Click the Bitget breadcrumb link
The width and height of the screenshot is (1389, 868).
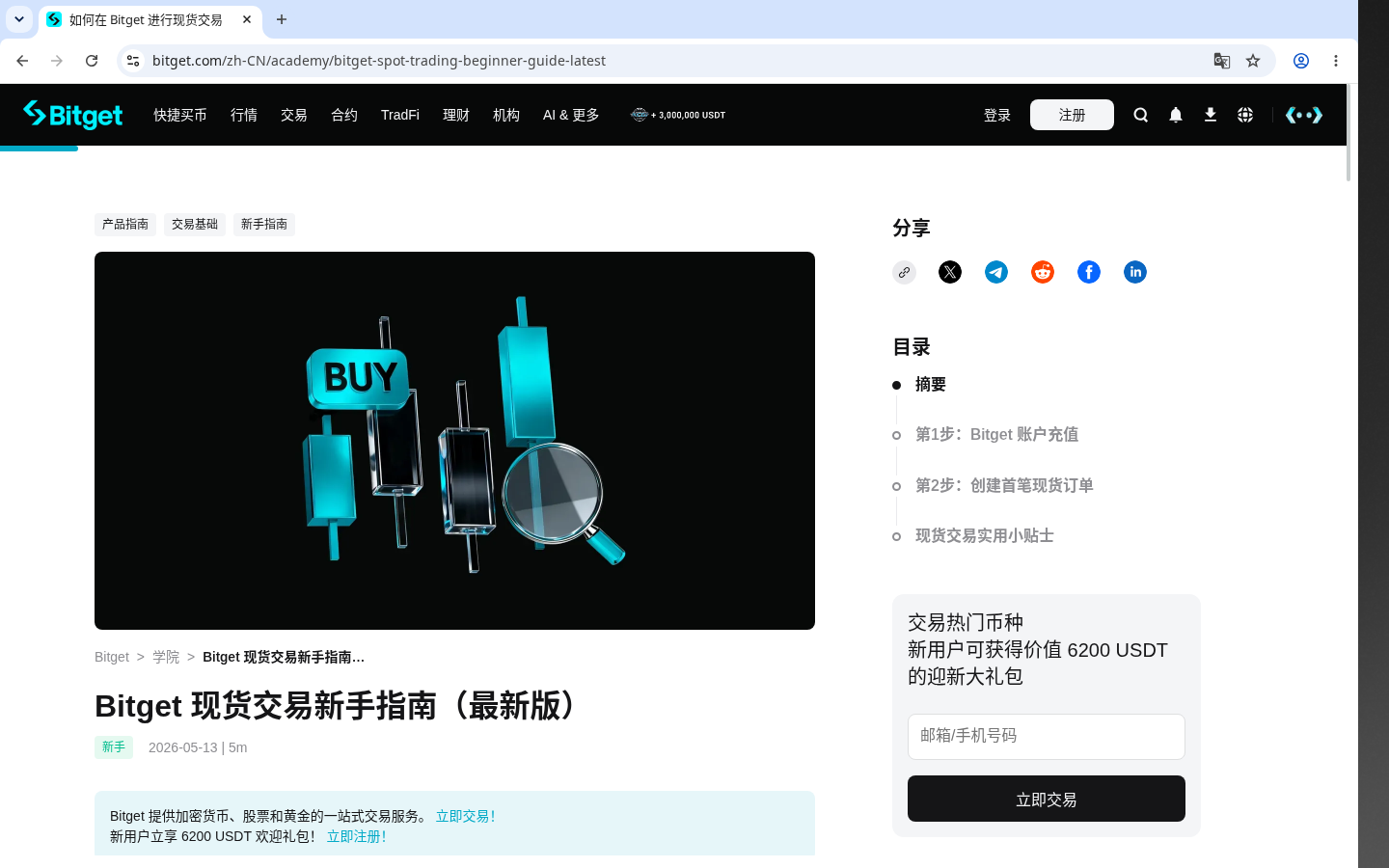(x=112, y=657)
